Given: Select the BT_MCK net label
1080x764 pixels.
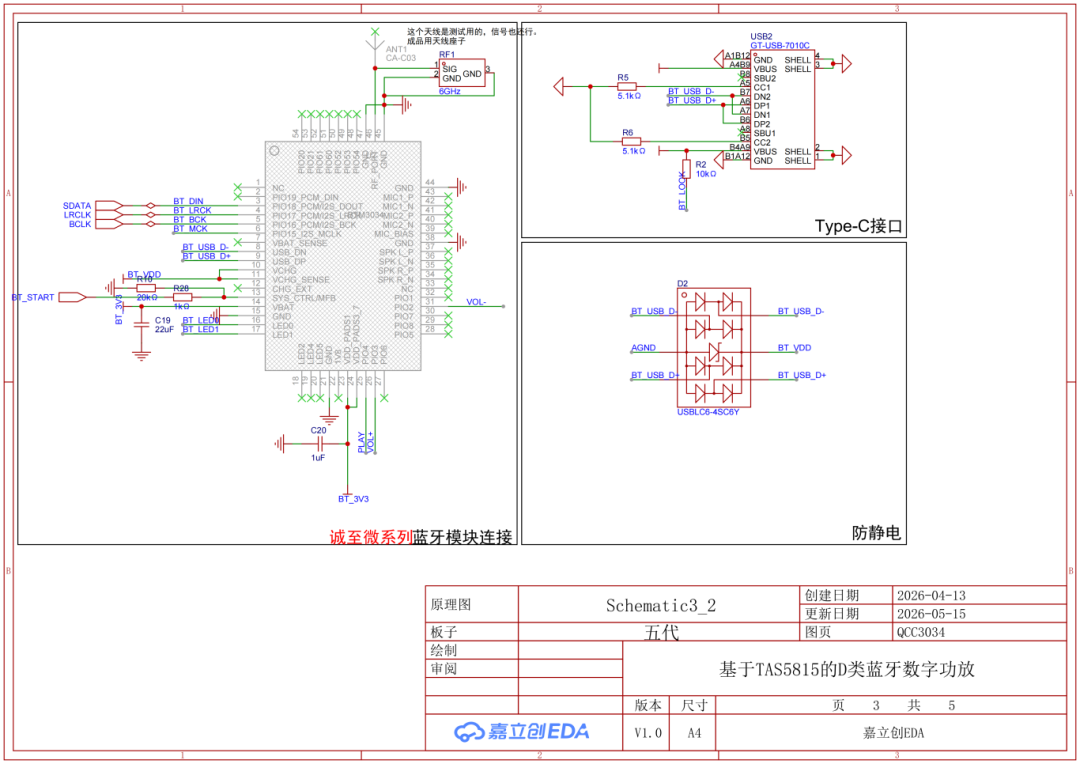Looking at the screenshot, I should coord(190,229).
